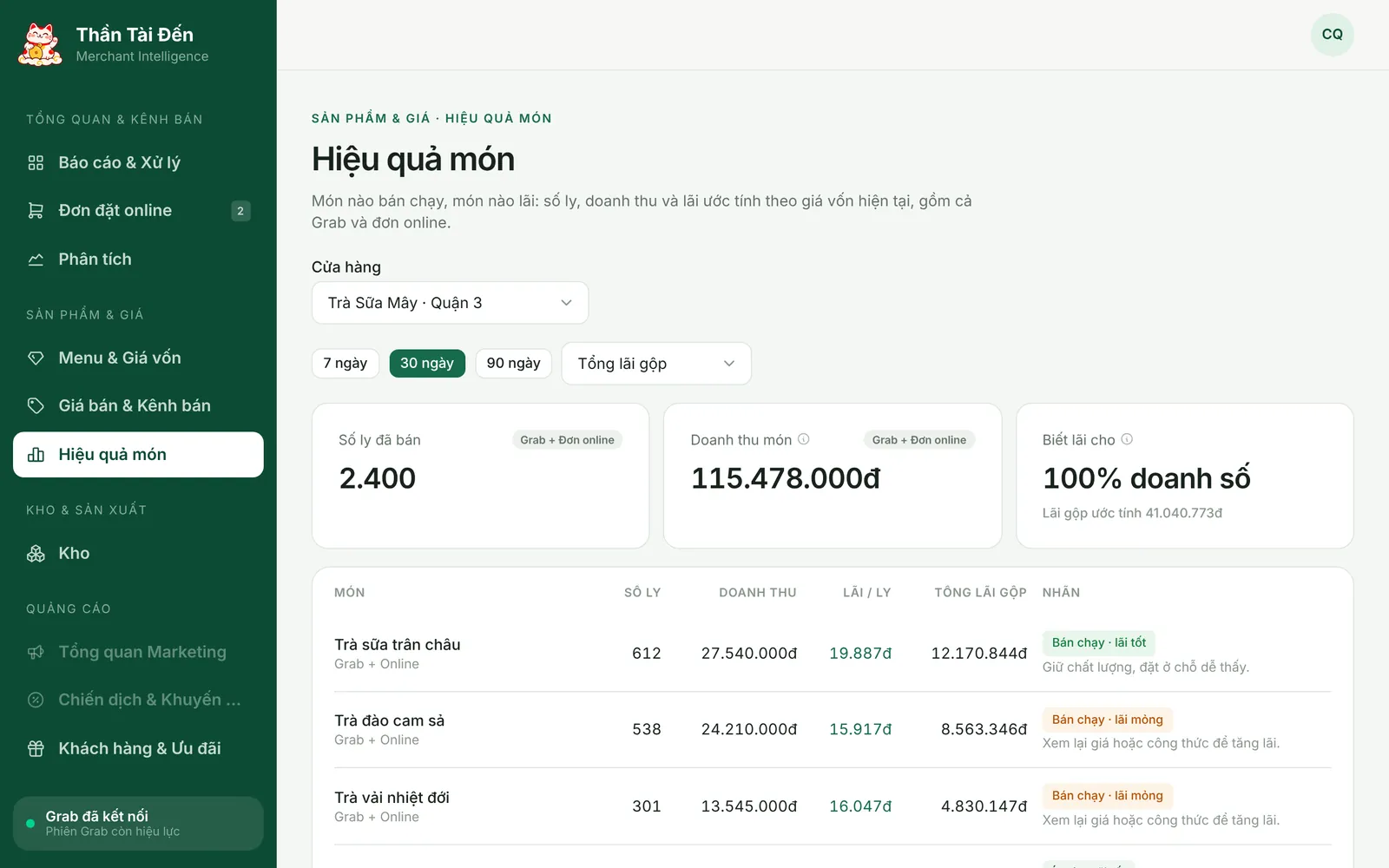Image resolution: width=1389 pixels, height=868 pixels.
Task: Click the 19.887đ profit per cup value
Action: 860,654
